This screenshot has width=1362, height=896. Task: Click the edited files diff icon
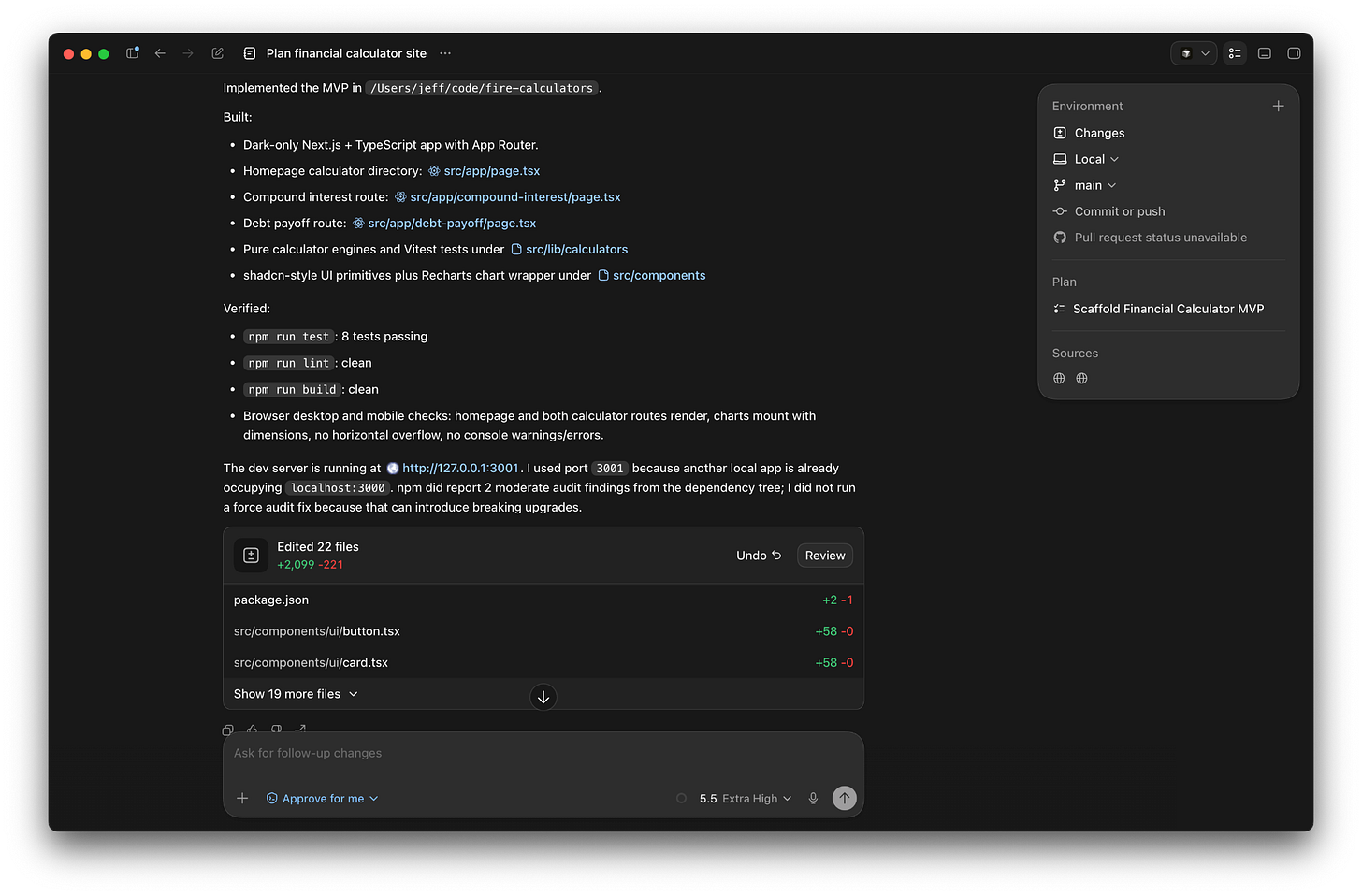(x=251, y=556)
